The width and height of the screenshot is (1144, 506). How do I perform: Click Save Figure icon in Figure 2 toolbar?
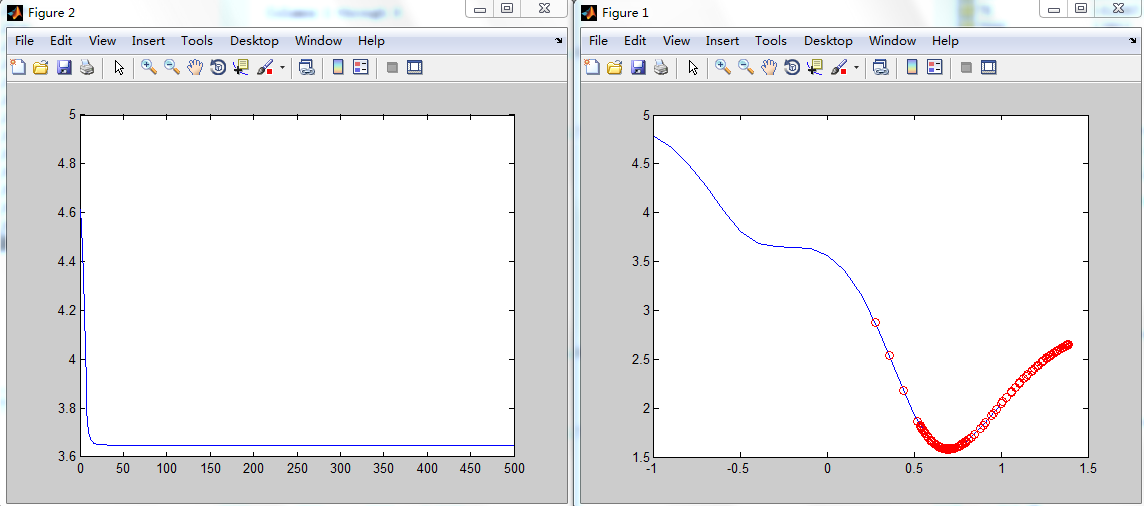[x=63, y=68]
